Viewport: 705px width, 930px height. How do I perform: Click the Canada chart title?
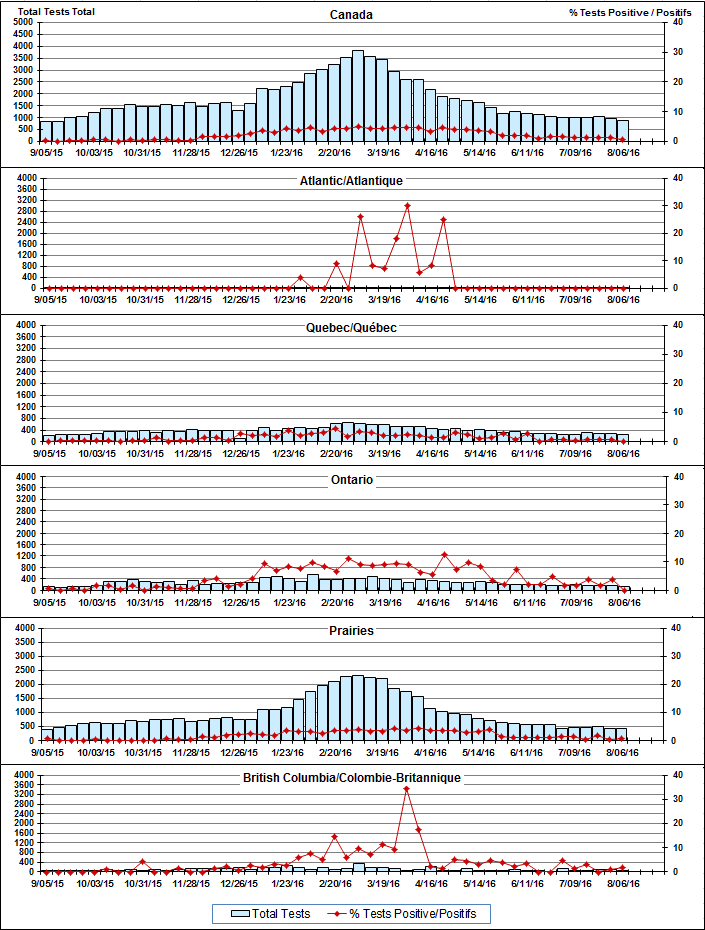click(352, 15)
